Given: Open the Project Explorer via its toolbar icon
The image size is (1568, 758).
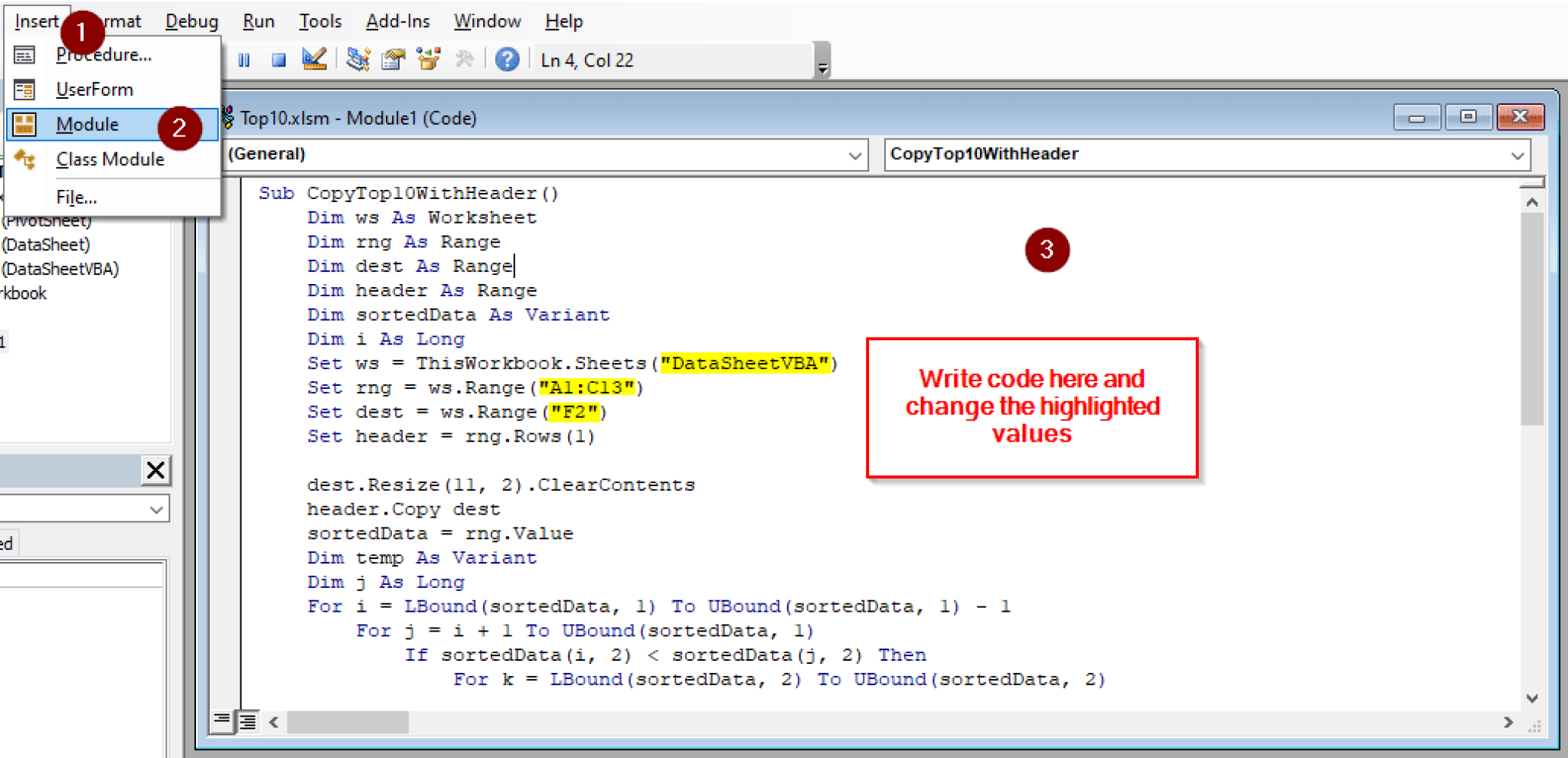Looking at the screenshot, I should [358, 59].
